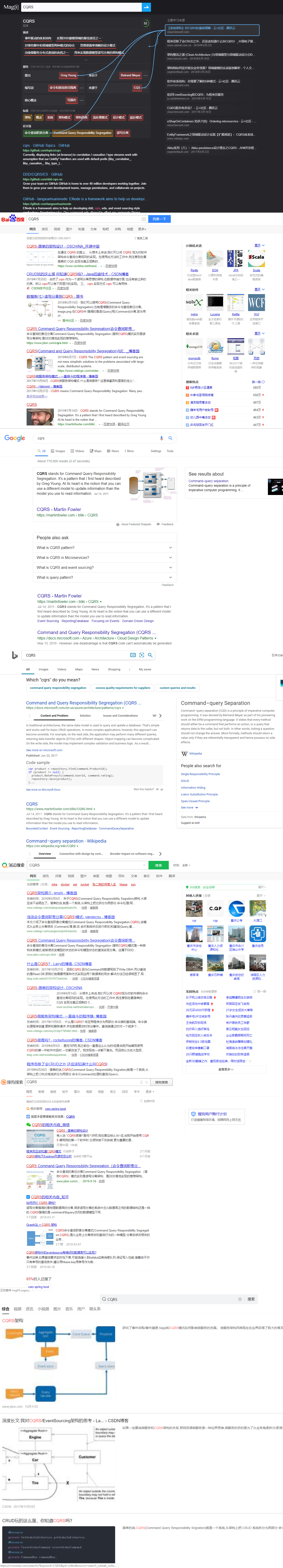Expand 'What is CQRS and event sourcing?' question
This screenshot has height=1568, width=283.
coord(105,567)
